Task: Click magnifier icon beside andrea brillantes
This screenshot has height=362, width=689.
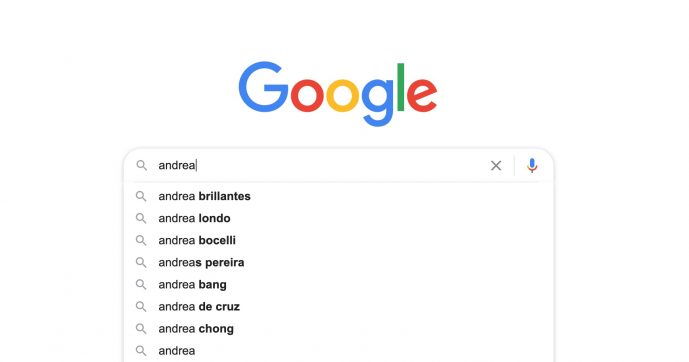Action: point(141,196)
